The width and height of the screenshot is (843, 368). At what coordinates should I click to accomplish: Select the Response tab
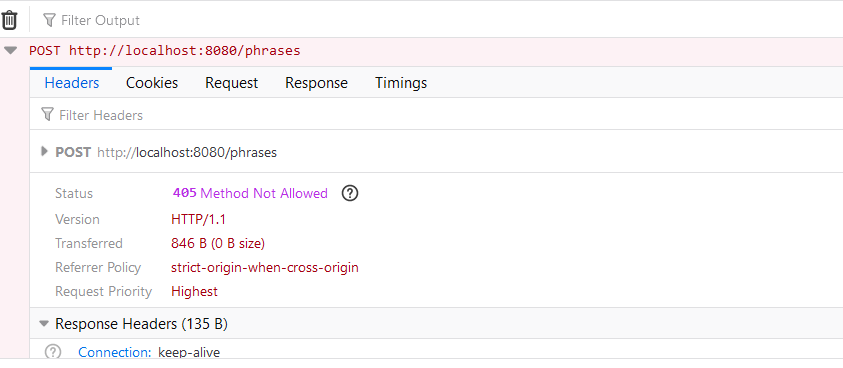[x=316, y=83]
